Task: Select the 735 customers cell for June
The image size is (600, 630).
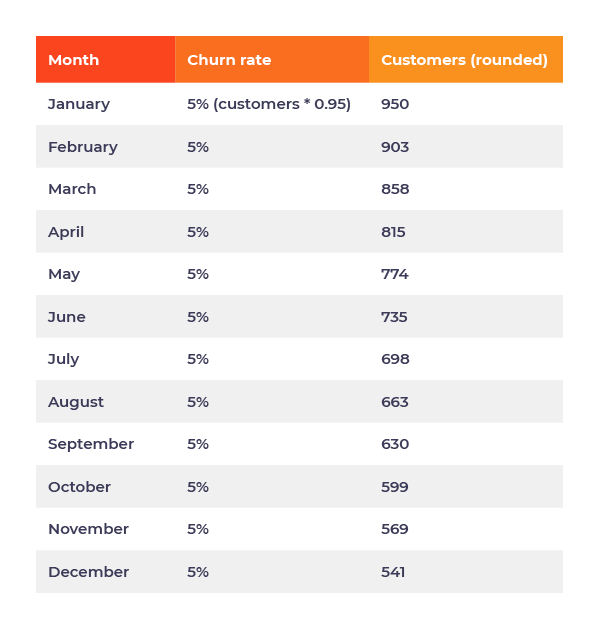Action: [394, 317]
